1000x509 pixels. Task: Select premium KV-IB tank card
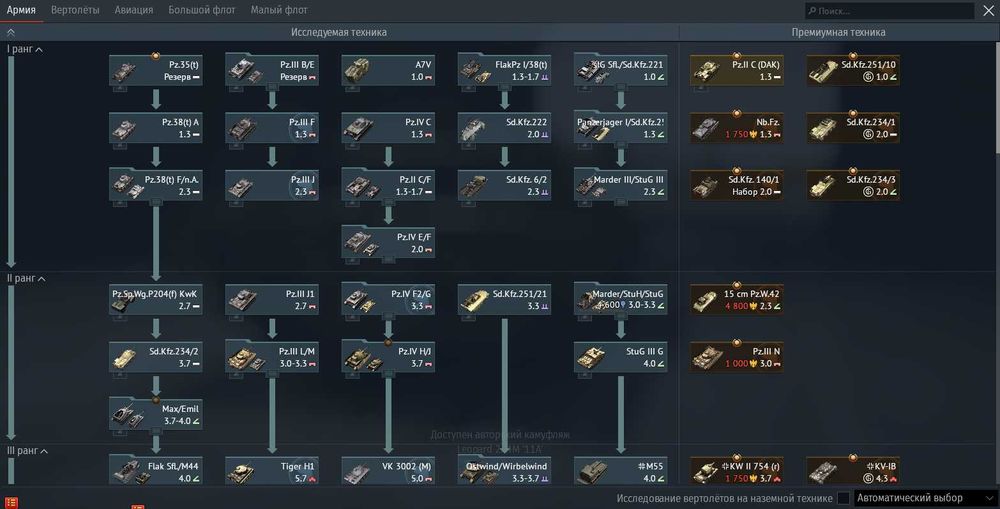click(x=853, y=471)
